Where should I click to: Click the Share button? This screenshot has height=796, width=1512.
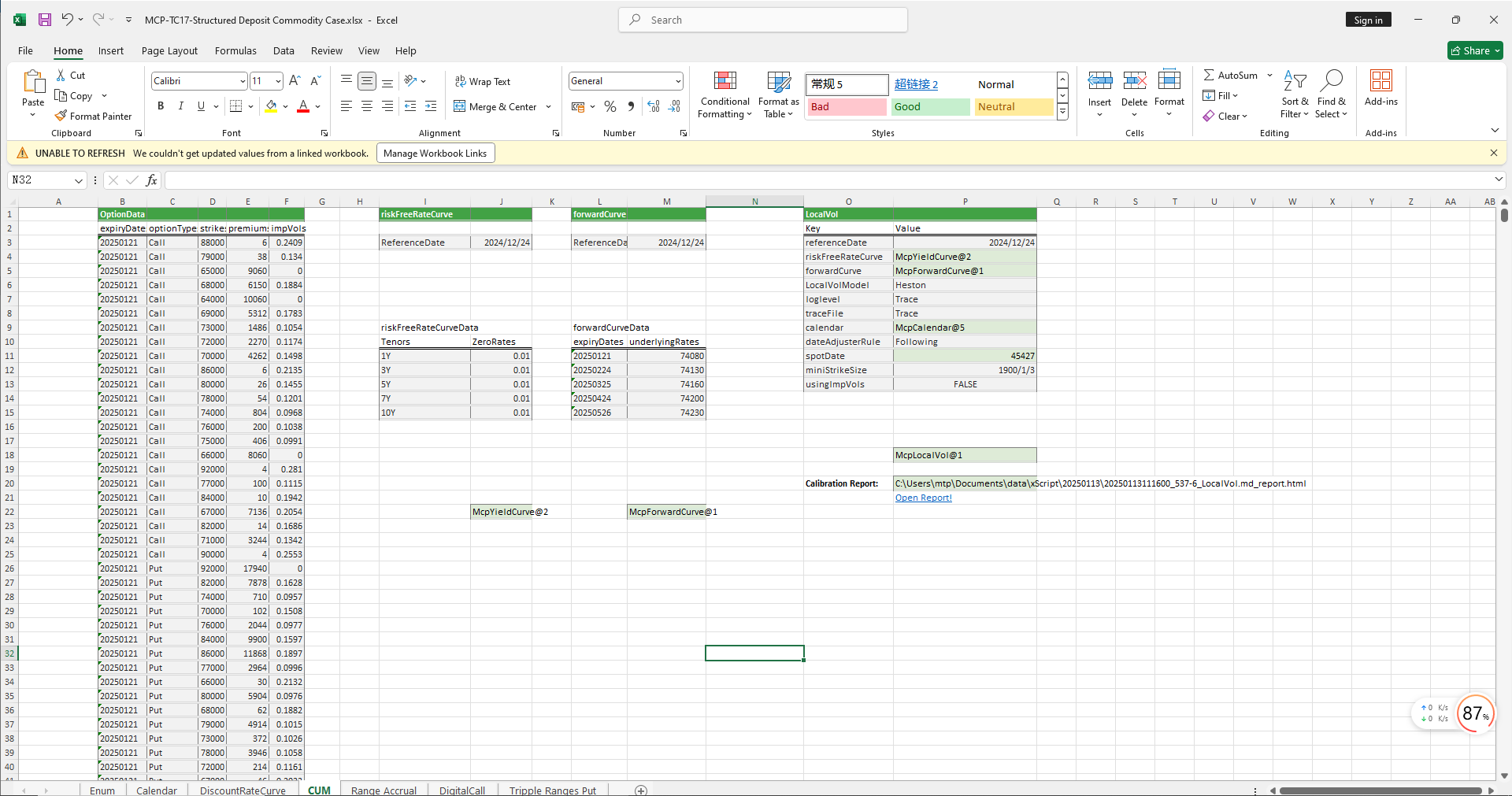click(1475, 50)
